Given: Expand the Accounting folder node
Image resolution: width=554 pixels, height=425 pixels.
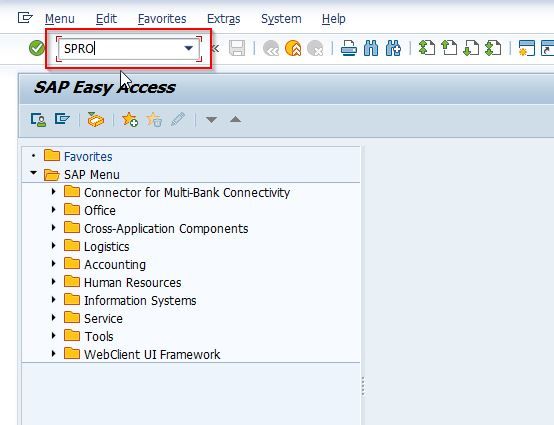Looking at the screenshot, I should click(x=54, y=264).
